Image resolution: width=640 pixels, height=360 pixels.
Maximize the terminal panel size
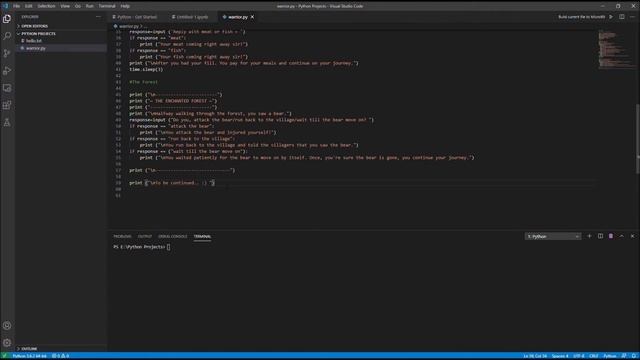[x=622, y=236]
